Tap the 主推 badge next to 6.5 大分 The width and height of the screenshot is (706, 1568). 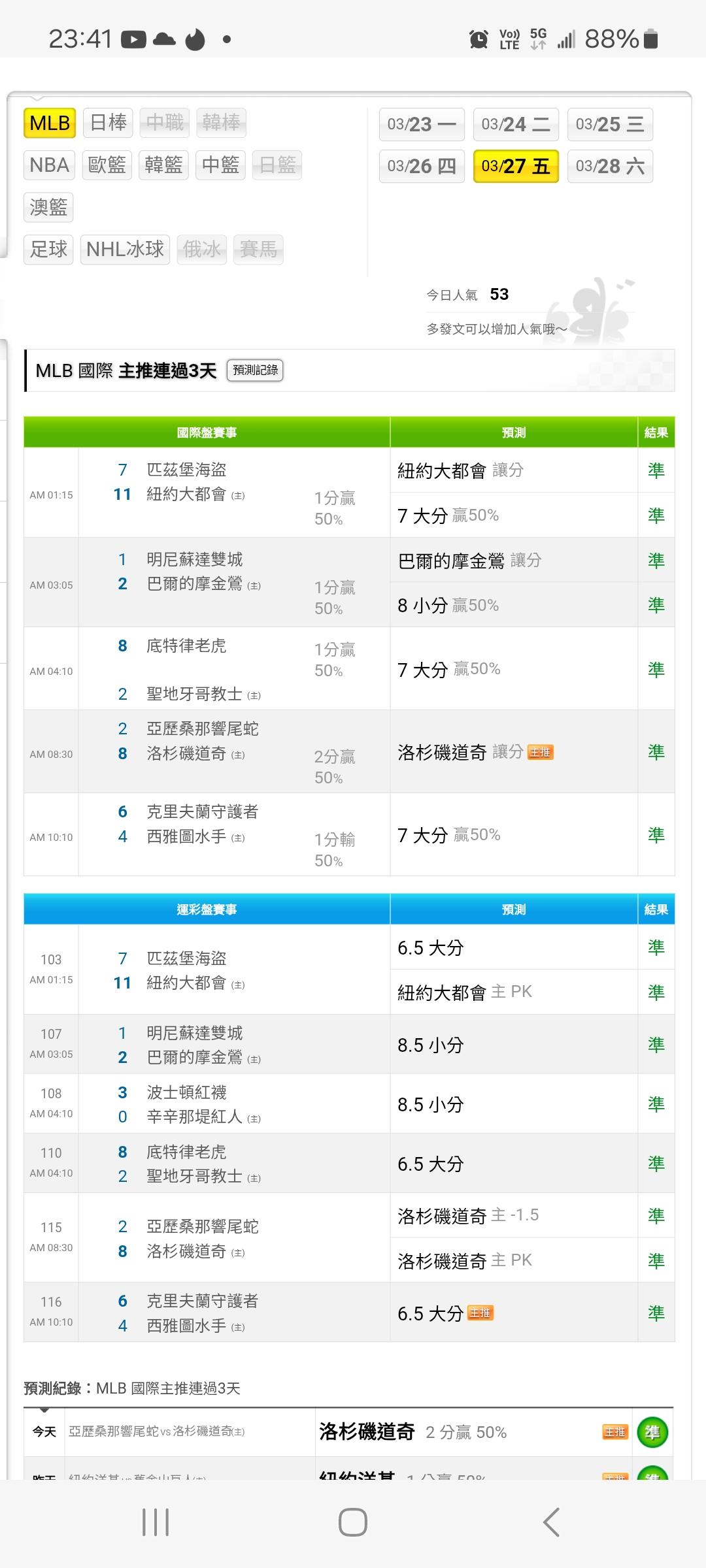point(480,1313)
